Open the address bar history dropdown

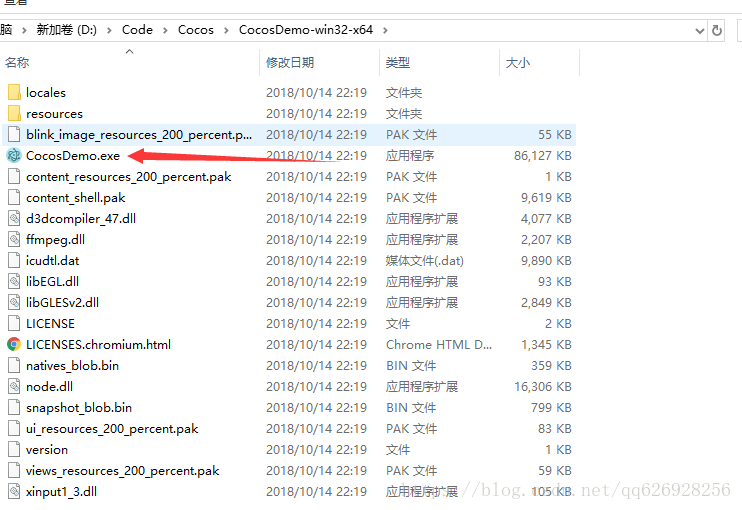point(699,31)
